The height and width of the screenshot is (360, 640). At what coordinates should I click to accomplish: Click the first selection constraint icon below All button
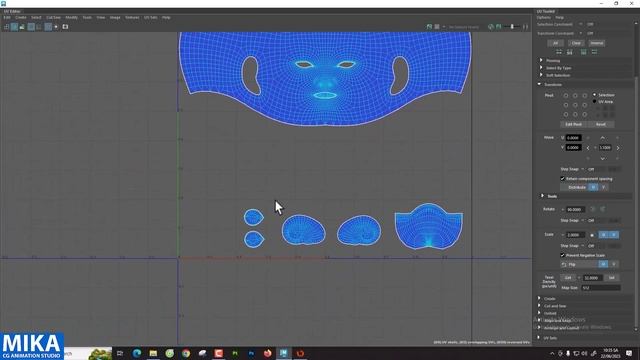[x=559, y=52]
